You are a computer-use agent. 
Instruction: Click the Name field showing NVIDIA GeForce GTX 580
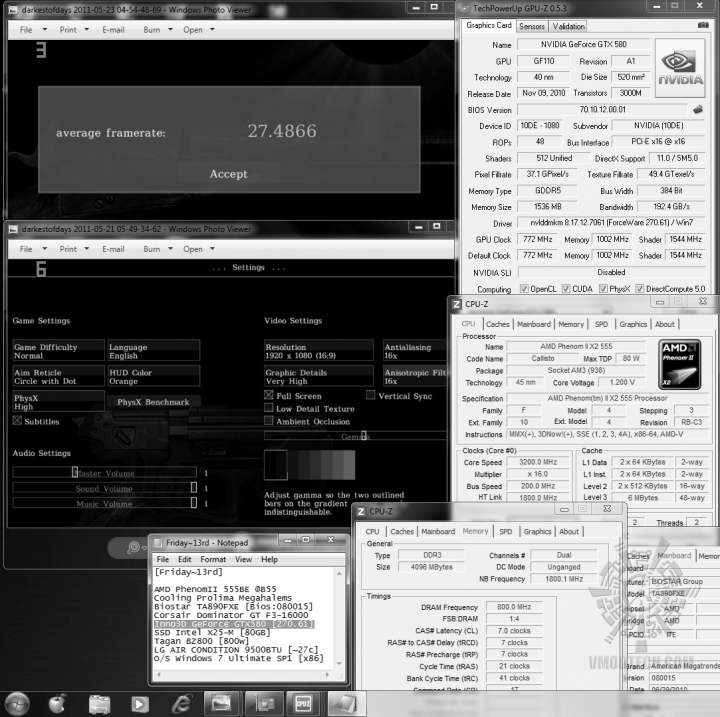coord(584,45)
